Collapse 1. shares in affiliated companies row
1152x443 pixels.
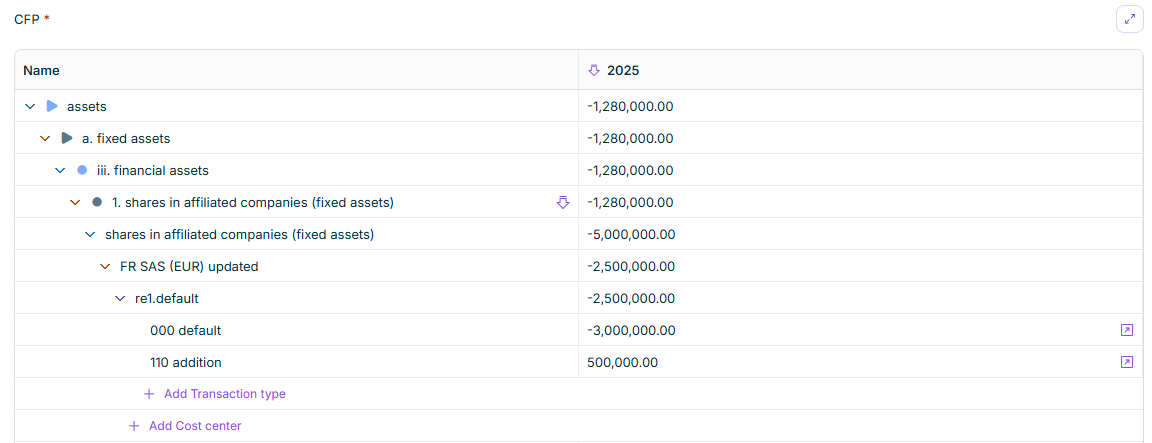(x=75, y=203)
